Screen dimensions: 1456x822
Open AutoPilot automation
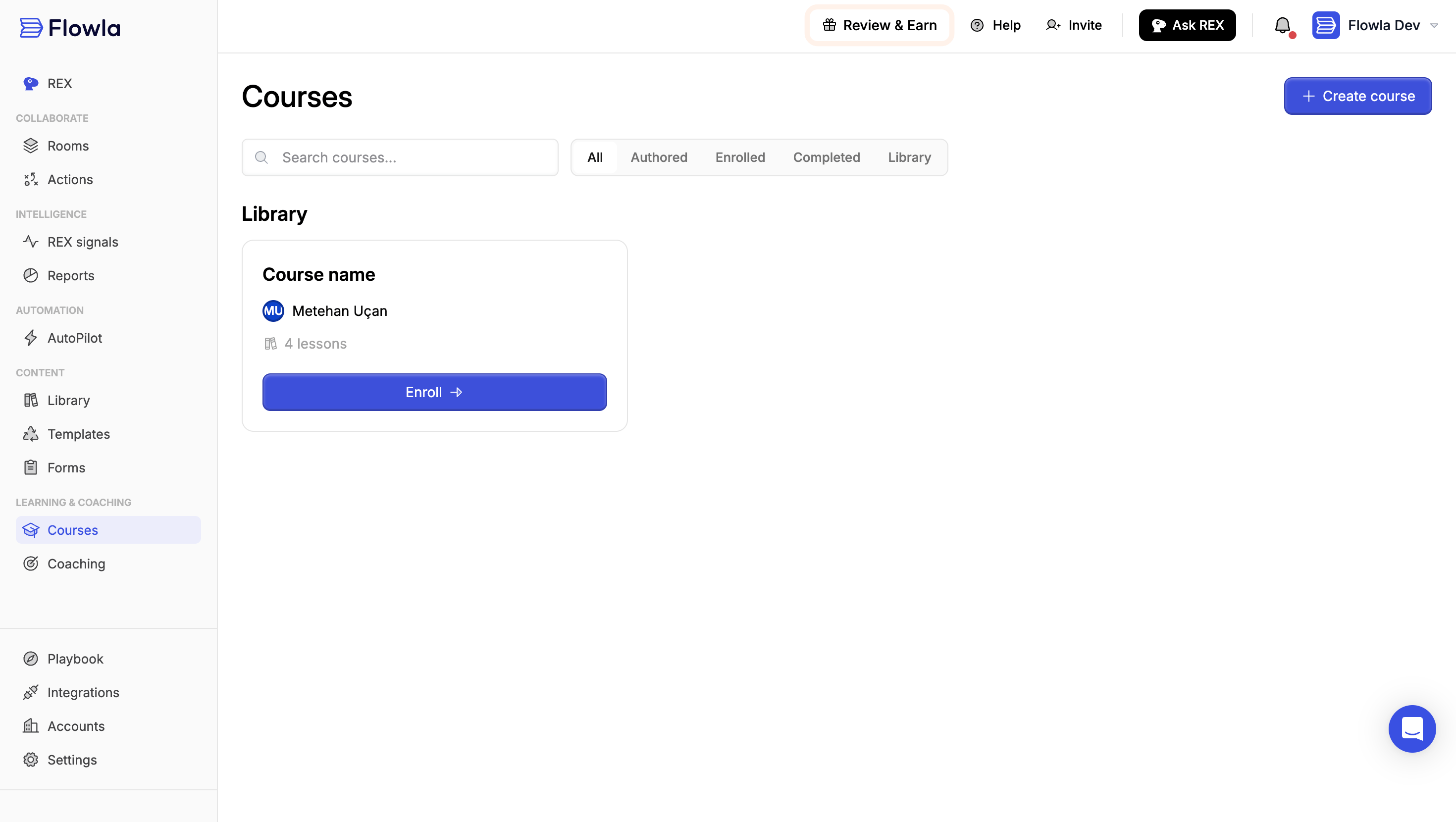tap(108, 338)
